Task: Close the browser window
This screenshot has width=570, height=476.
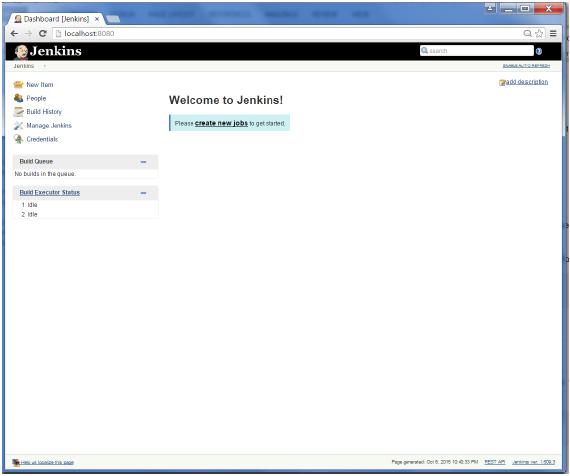Action: [548, 8]
